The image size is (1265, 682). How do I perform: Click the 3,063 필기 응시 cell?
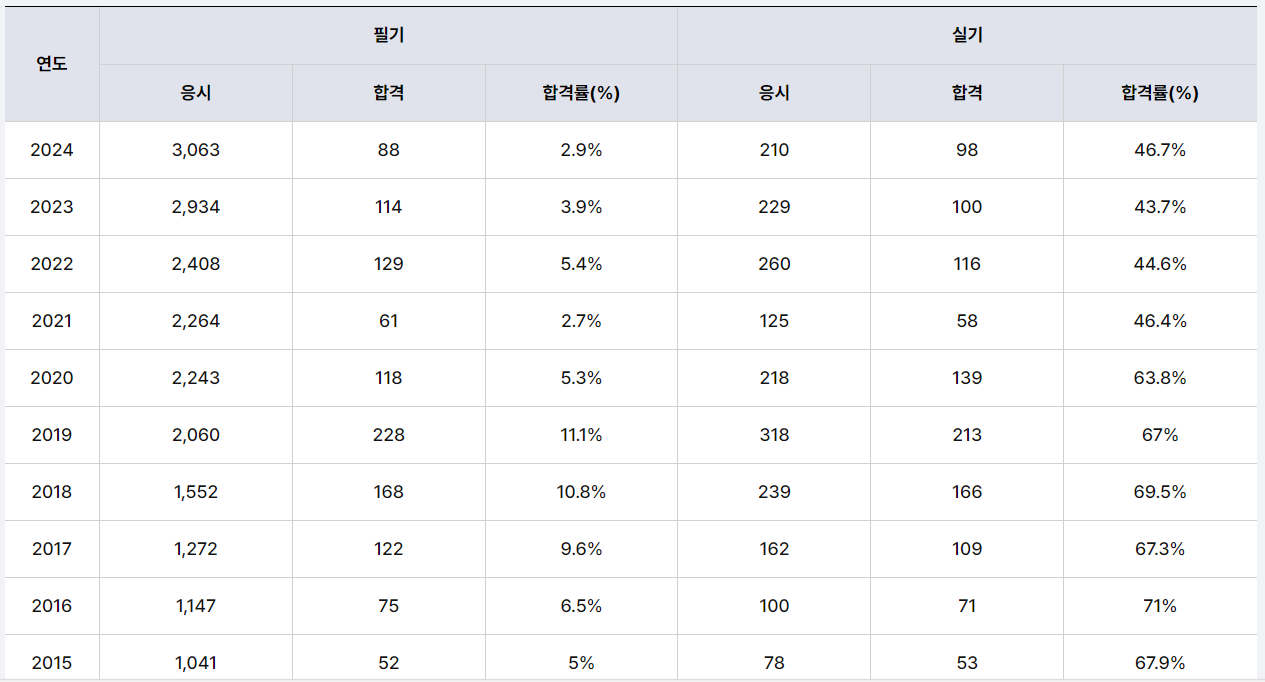click(x=196, y=150)
